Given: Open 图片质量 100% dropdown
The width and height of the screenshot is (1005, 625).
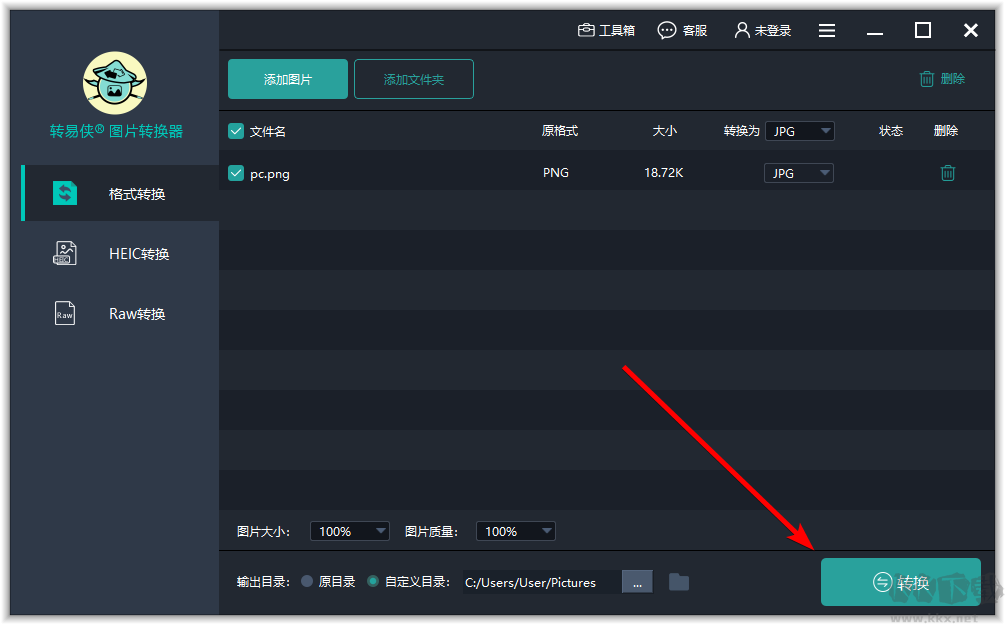Looking at the screenshot, I should pyautogui.click(x=516, y=531).
